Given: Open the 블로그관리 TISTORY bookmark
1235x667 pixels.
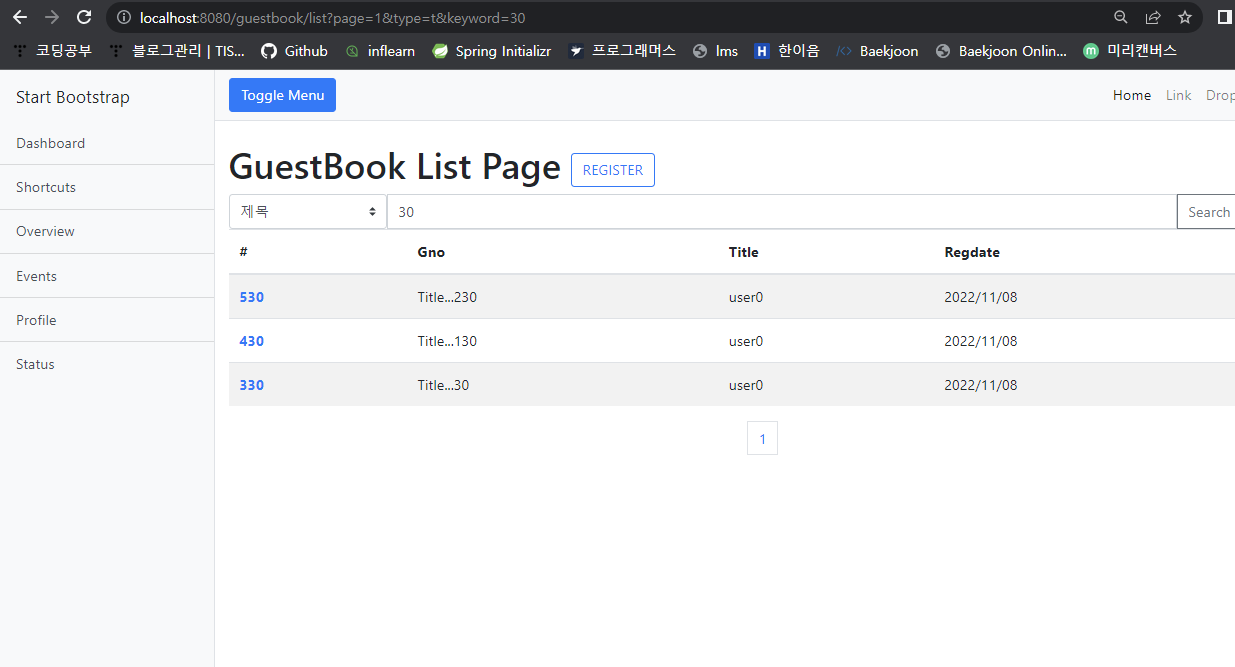Looking at the screenshot, I should pos(177,51).
